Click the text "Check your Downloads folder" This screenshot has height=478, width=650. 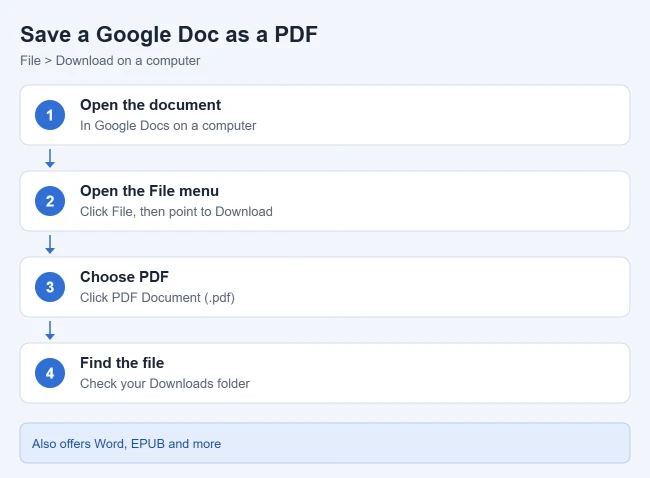pos(165,383)
